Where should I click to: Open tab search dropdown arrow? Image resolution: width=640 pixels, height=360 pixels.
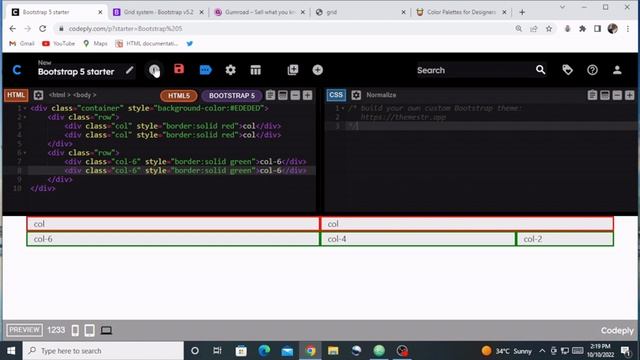click(x=562, y=7)
